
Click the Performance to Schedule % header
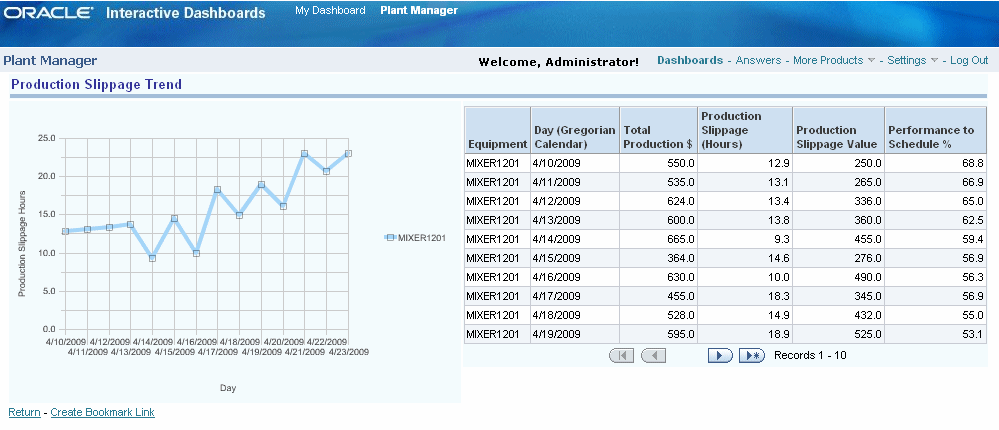pyautogui.click(x=935, y=130)
